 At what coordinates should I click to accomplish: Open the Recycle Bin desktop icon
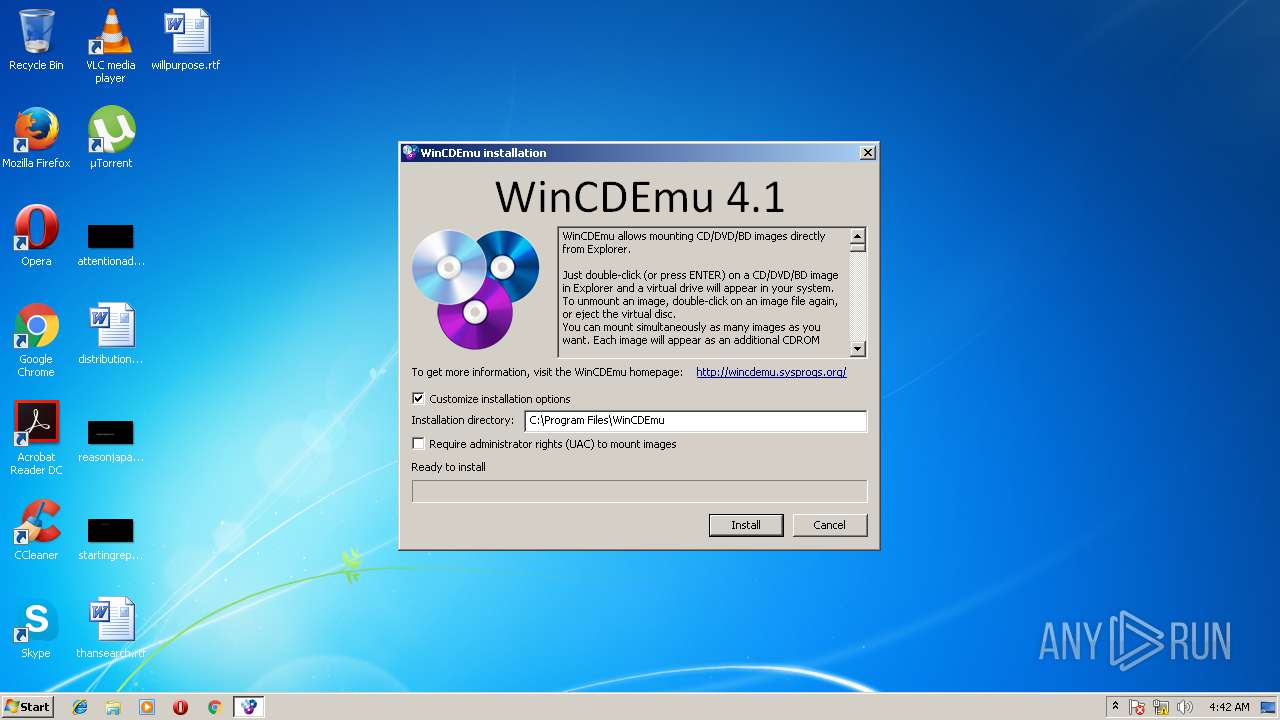click(36, 40)
